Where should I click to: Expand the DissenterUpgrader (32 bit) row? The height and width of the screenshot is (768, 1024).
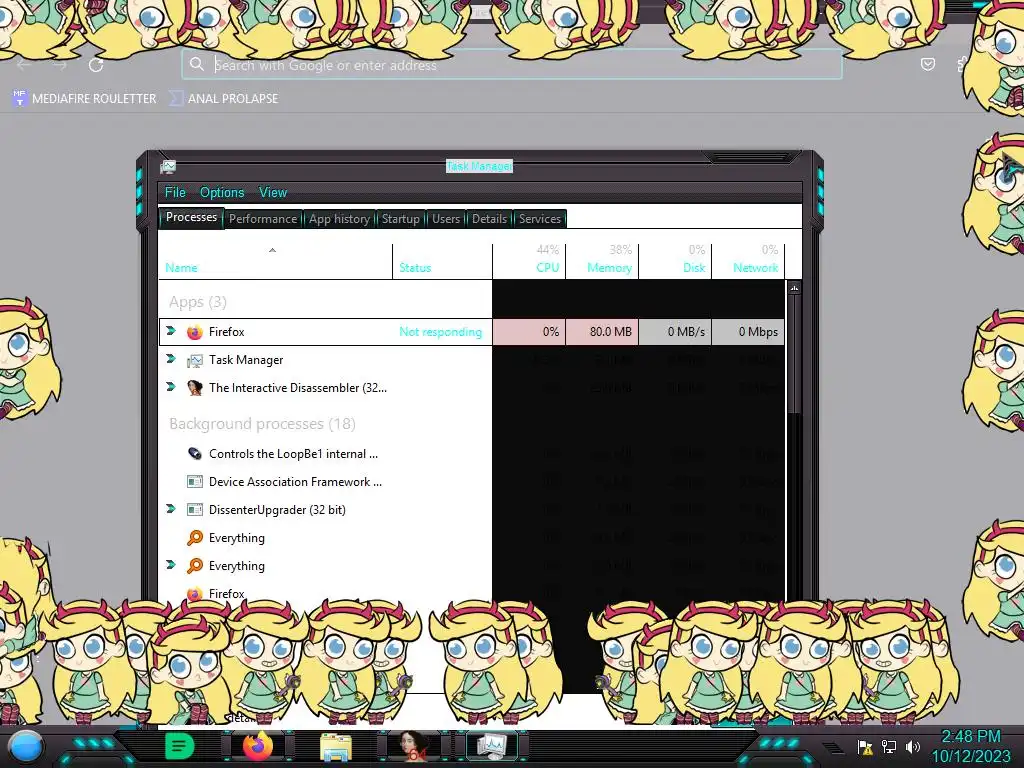tap(171, 509)
